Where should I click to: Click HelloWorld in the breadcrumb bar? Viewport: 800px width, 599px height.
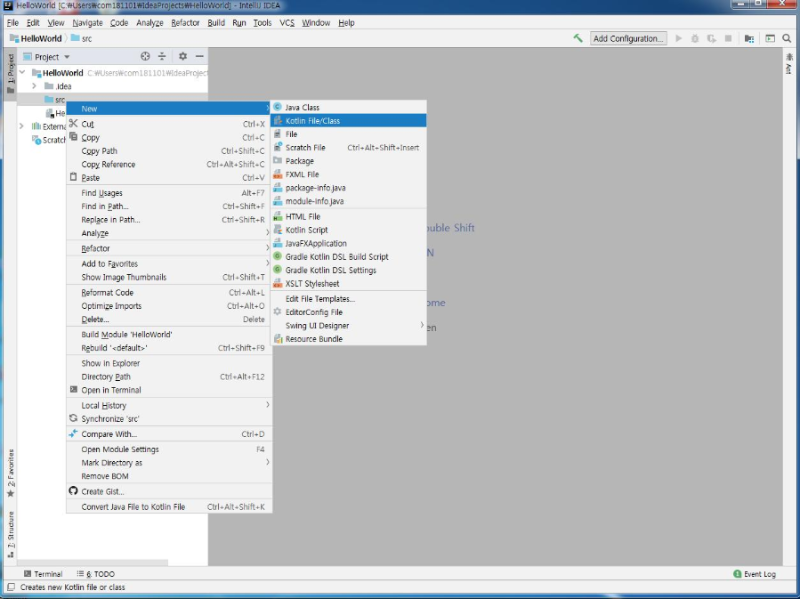pos(36,38)
